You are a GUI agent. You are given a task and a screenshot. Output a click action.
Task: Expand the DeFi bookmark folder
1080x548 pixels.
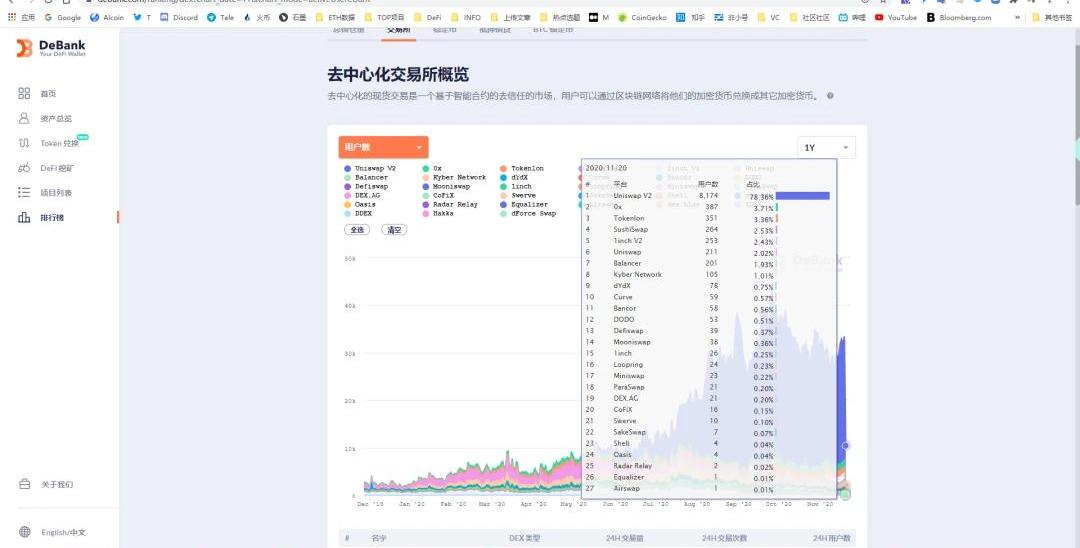[428, 17]
